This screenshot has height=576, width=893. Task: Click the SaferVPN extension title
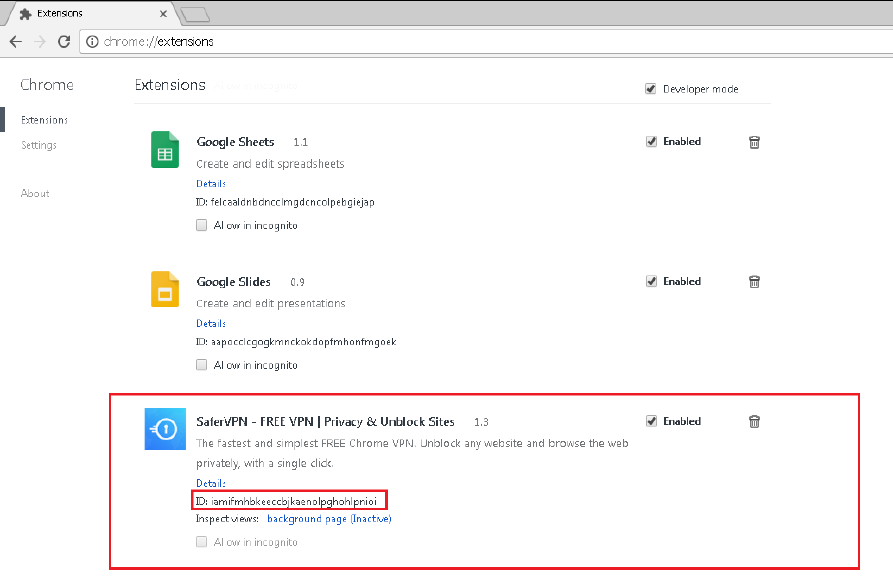(x=325, y=422)
